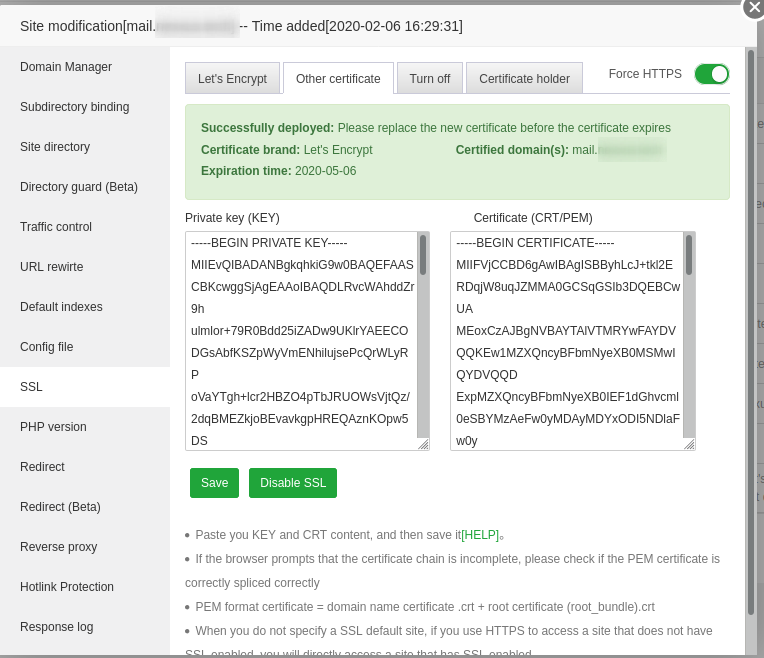Show the Hotlink Protection settings

pyautogui.click(x=67, y=587)
